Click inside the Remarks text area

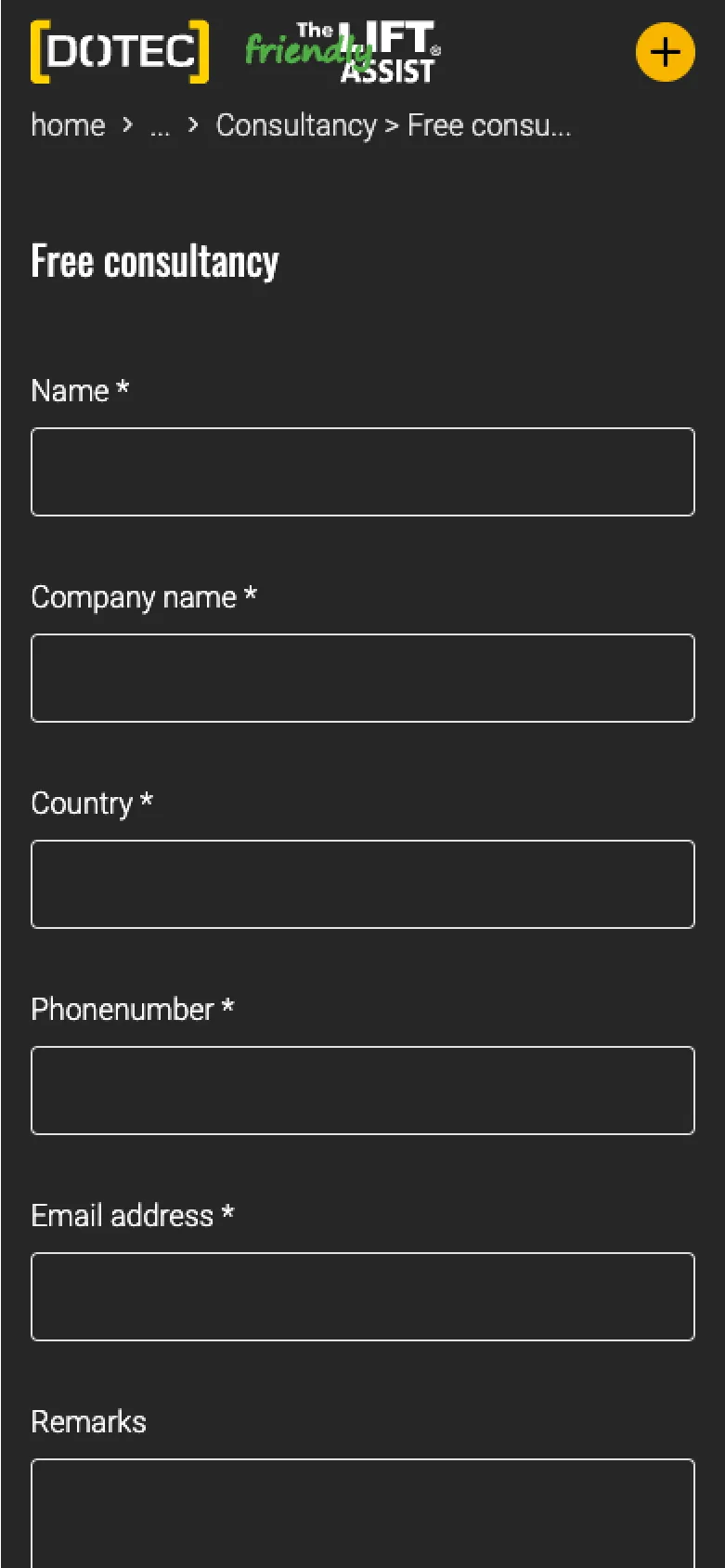click(x=362, y=1514)
